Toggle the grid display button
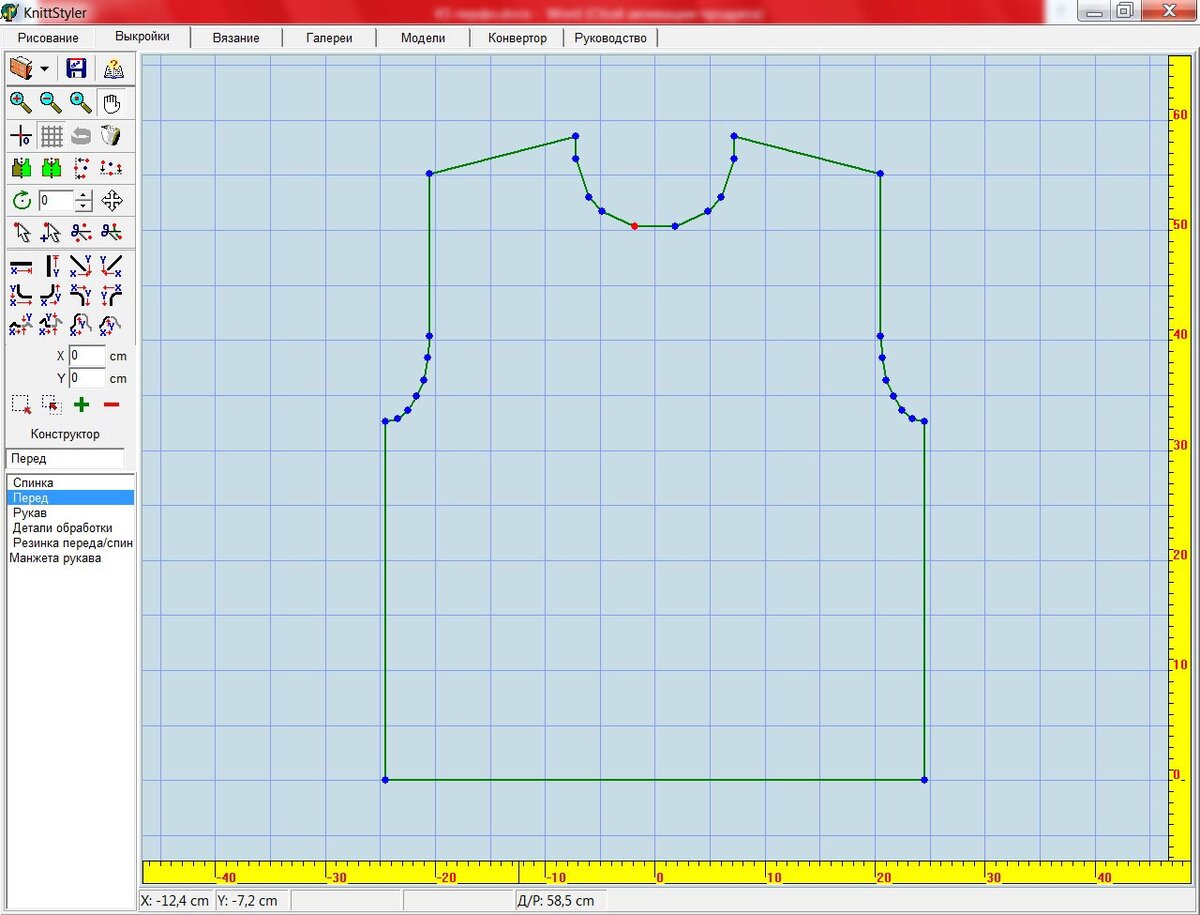The width and height of the screenshot is (1200, 915). [51, 136]
